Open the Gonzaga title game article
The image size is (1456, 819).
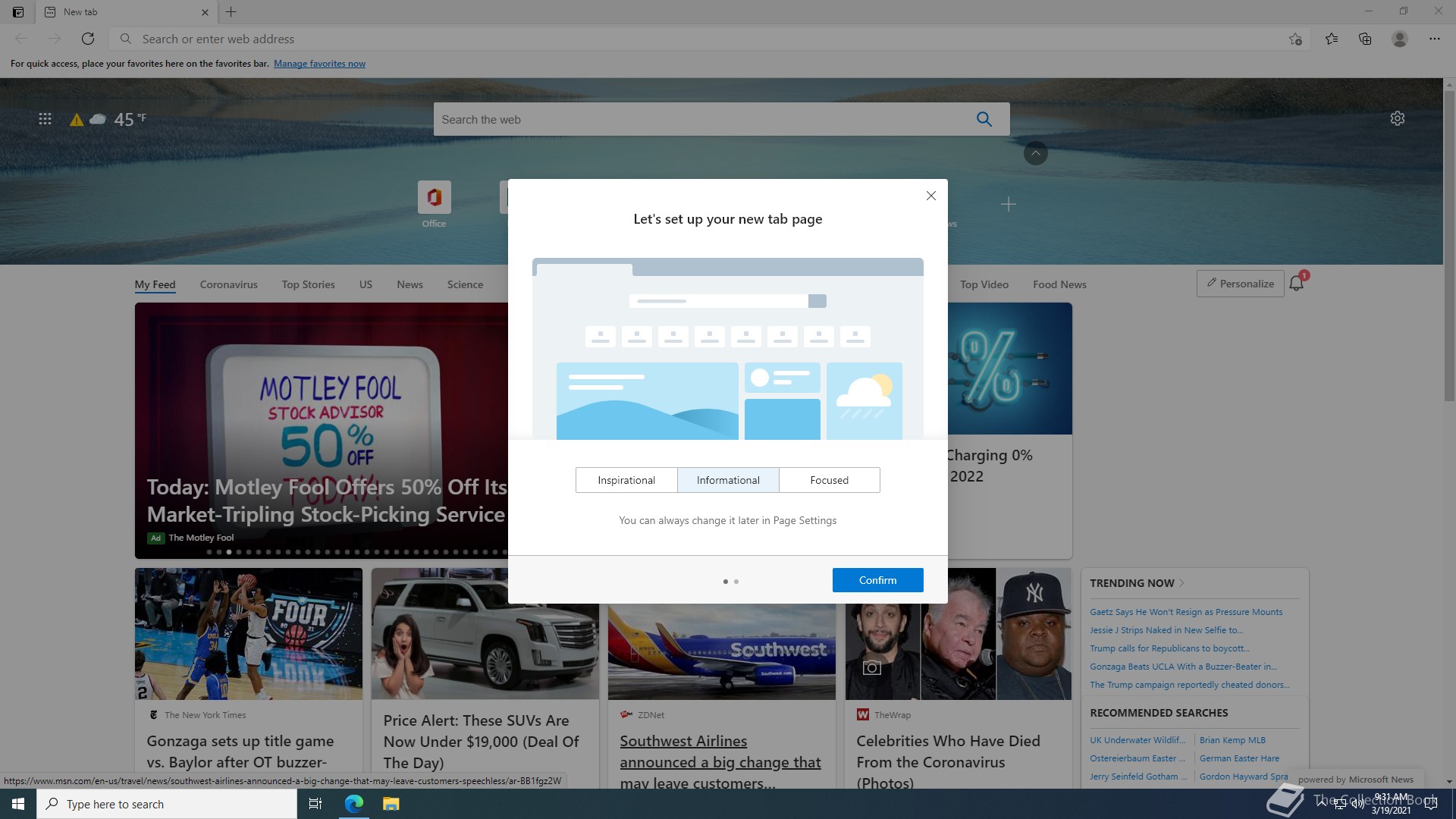(240, 752)
